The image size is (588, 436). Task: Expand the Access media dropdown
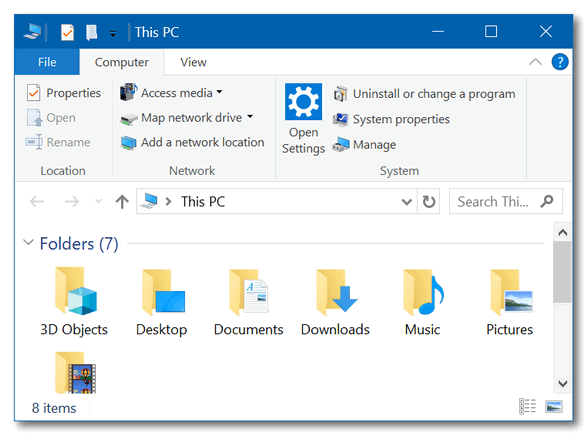(x=219, y=92)
